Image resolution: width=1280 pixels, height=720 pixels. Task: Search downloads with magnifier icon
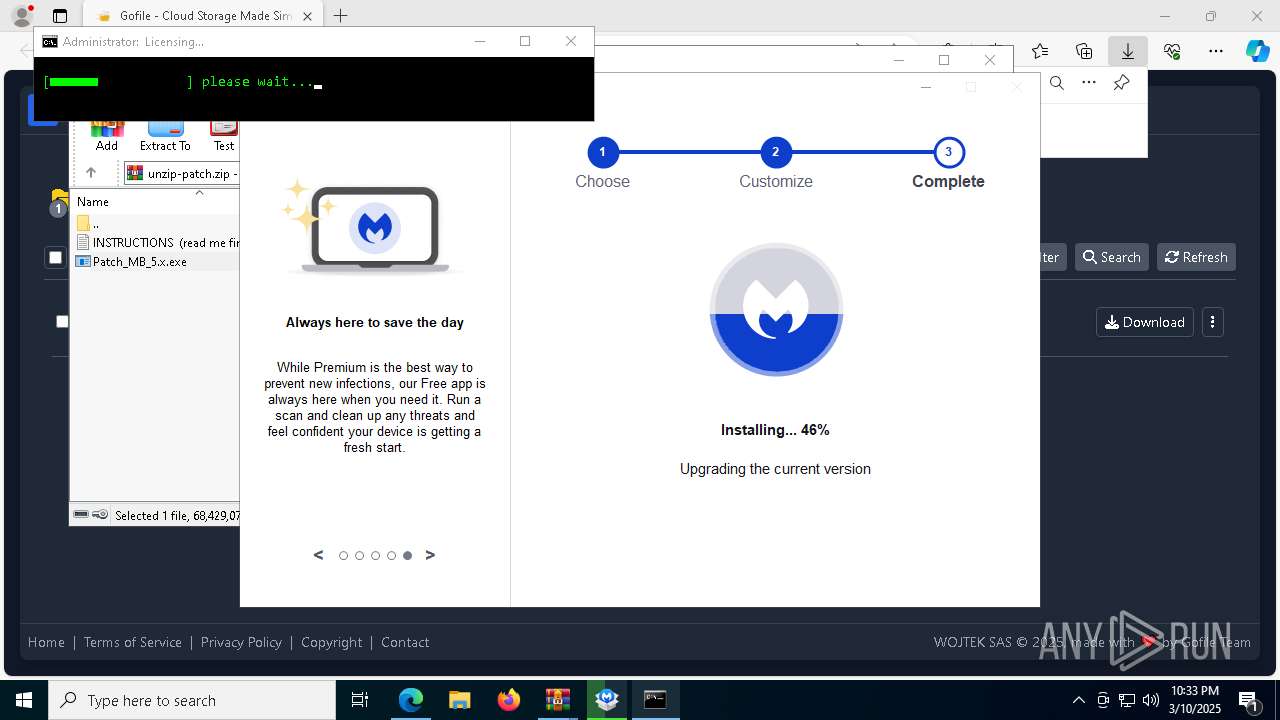pyautogui.click(x=1056, y=83)
